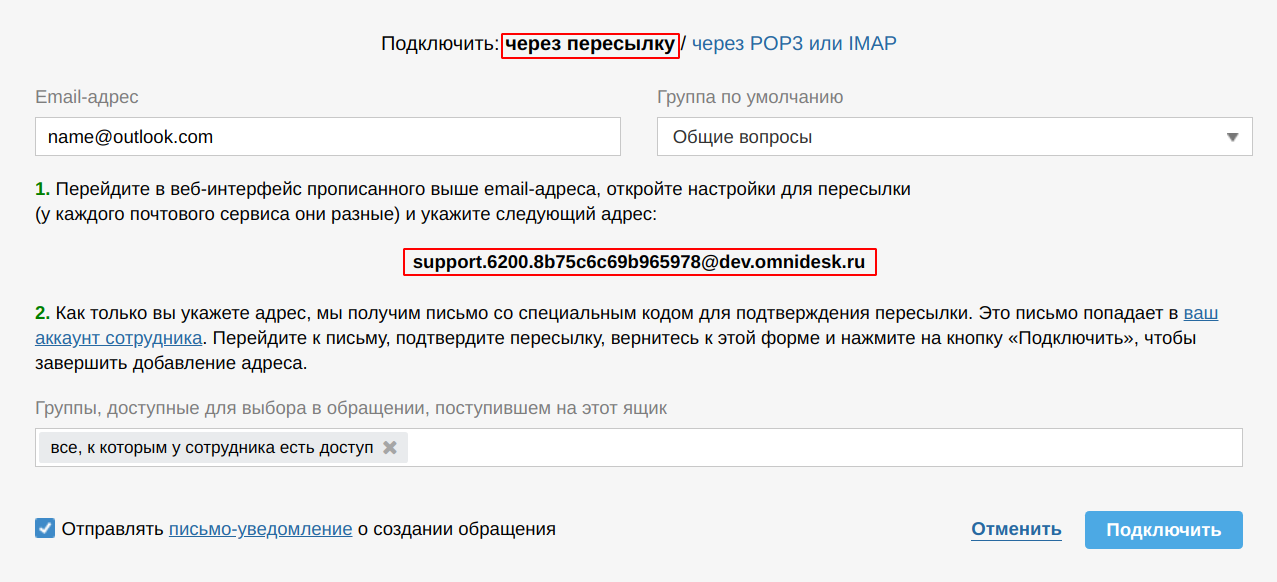Viewport: 1277px width, 582px height.
Task: Click the Email-адрес input field
Action: [328, 137]
